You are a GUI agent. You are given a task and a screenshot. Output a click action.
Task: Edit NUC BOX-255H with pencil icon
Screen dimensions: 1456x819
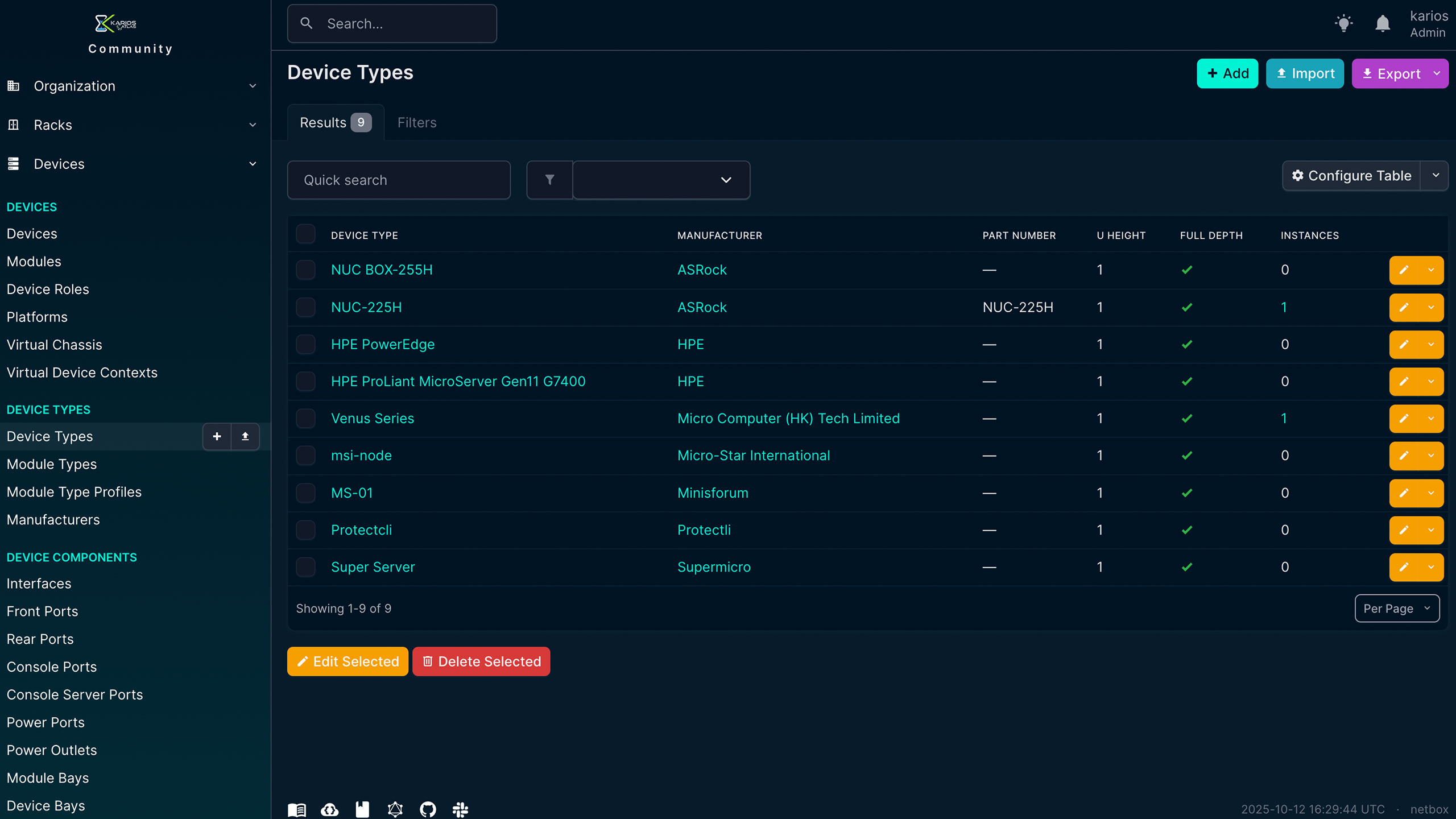(1404, 270)
